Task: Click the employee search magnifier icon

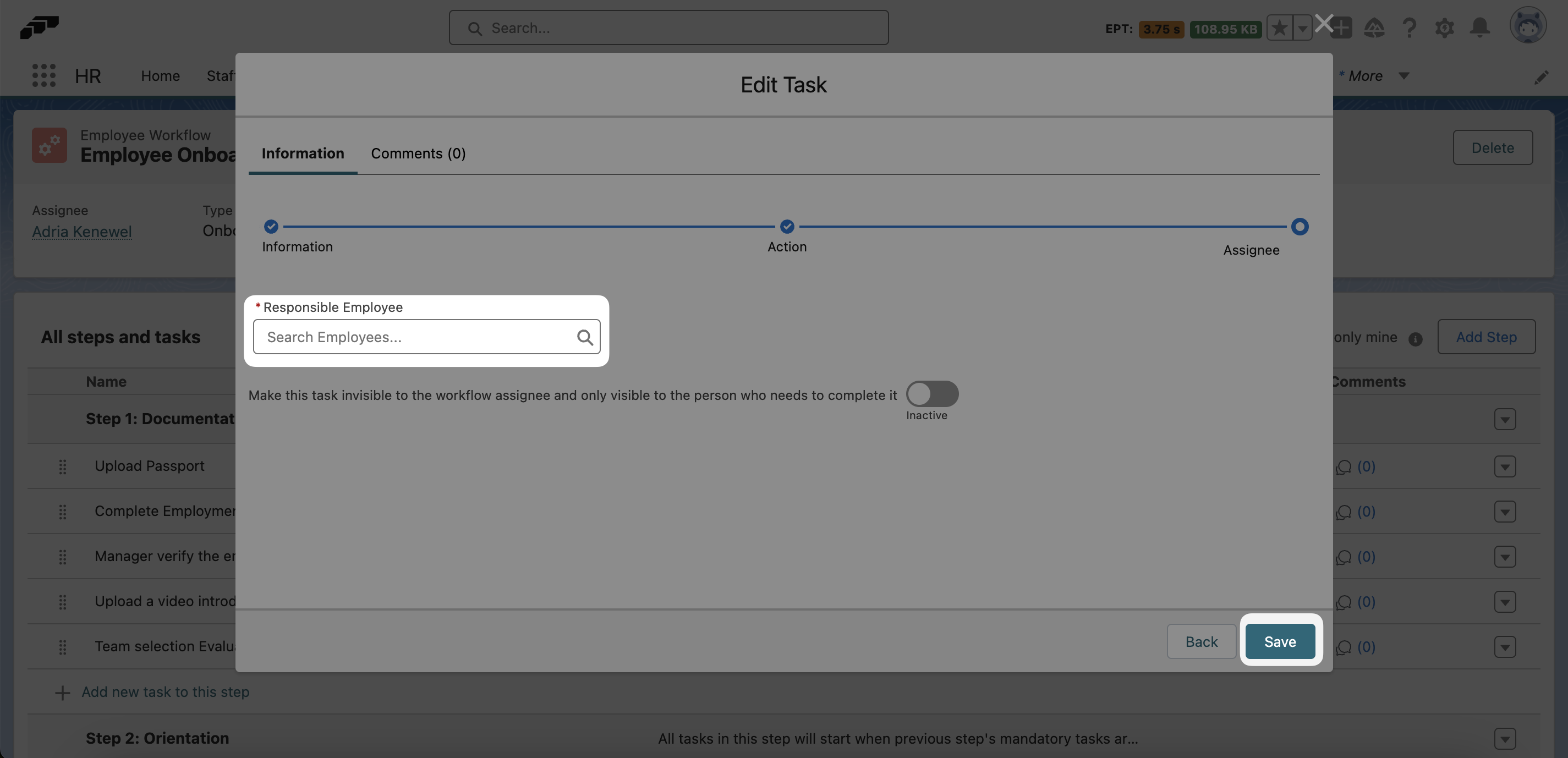Action: pos(585,337)
